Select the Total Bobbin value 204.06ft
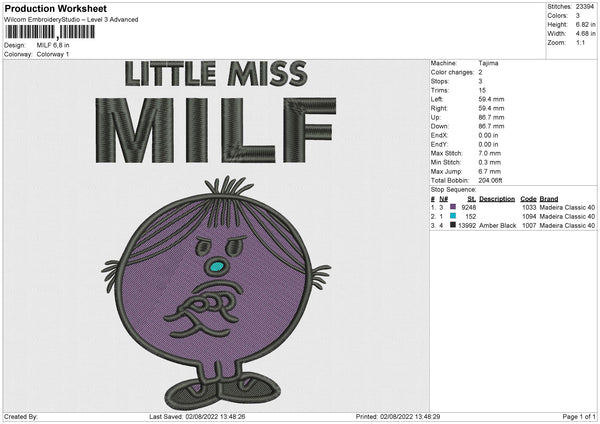The image size is (600, 424). pyautogui.click(x=491, y=181)
